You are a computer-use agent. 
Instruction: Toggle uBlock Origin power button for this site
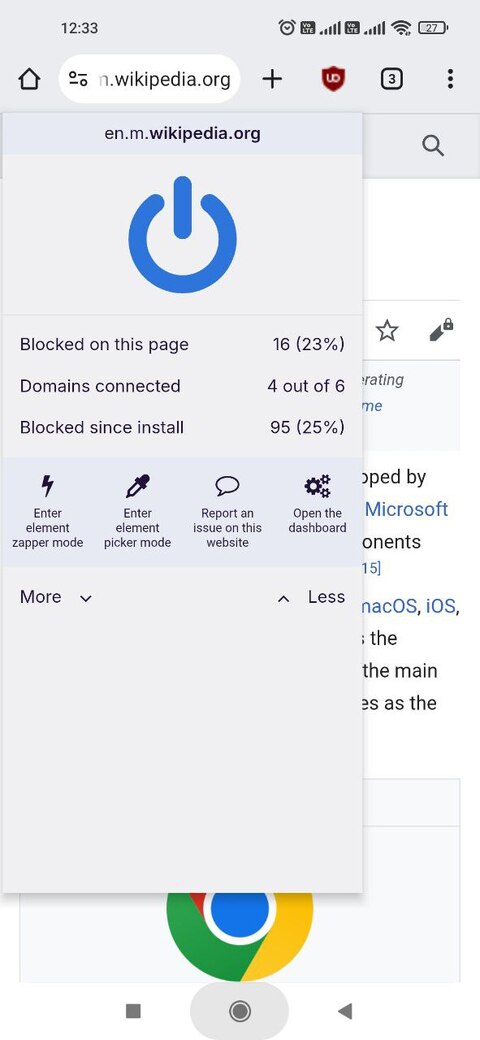pyautogui.click(x=182, y=234)
